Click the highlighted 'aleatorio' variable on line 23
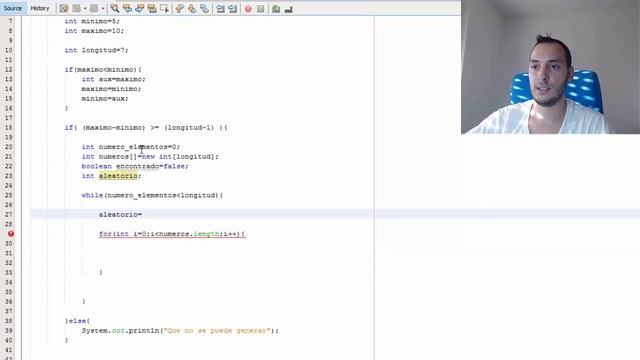This screenshot has width=640, height=360. tap(118, 176)
